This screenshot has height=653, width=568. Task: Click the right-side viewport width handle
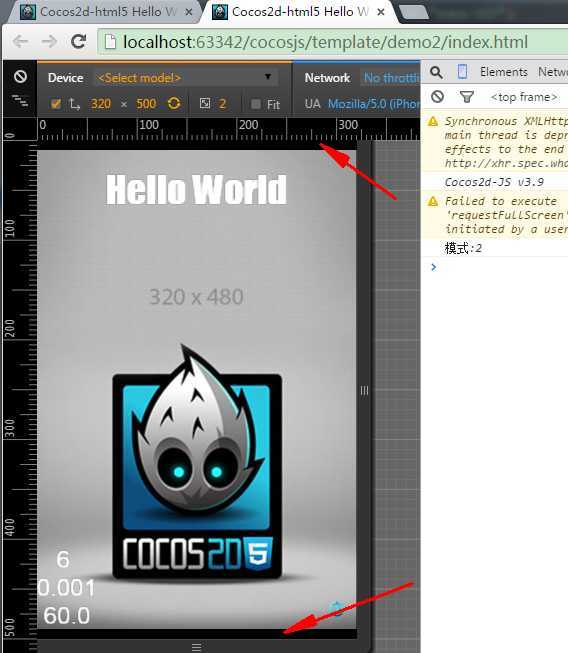(x=364, y=390)
